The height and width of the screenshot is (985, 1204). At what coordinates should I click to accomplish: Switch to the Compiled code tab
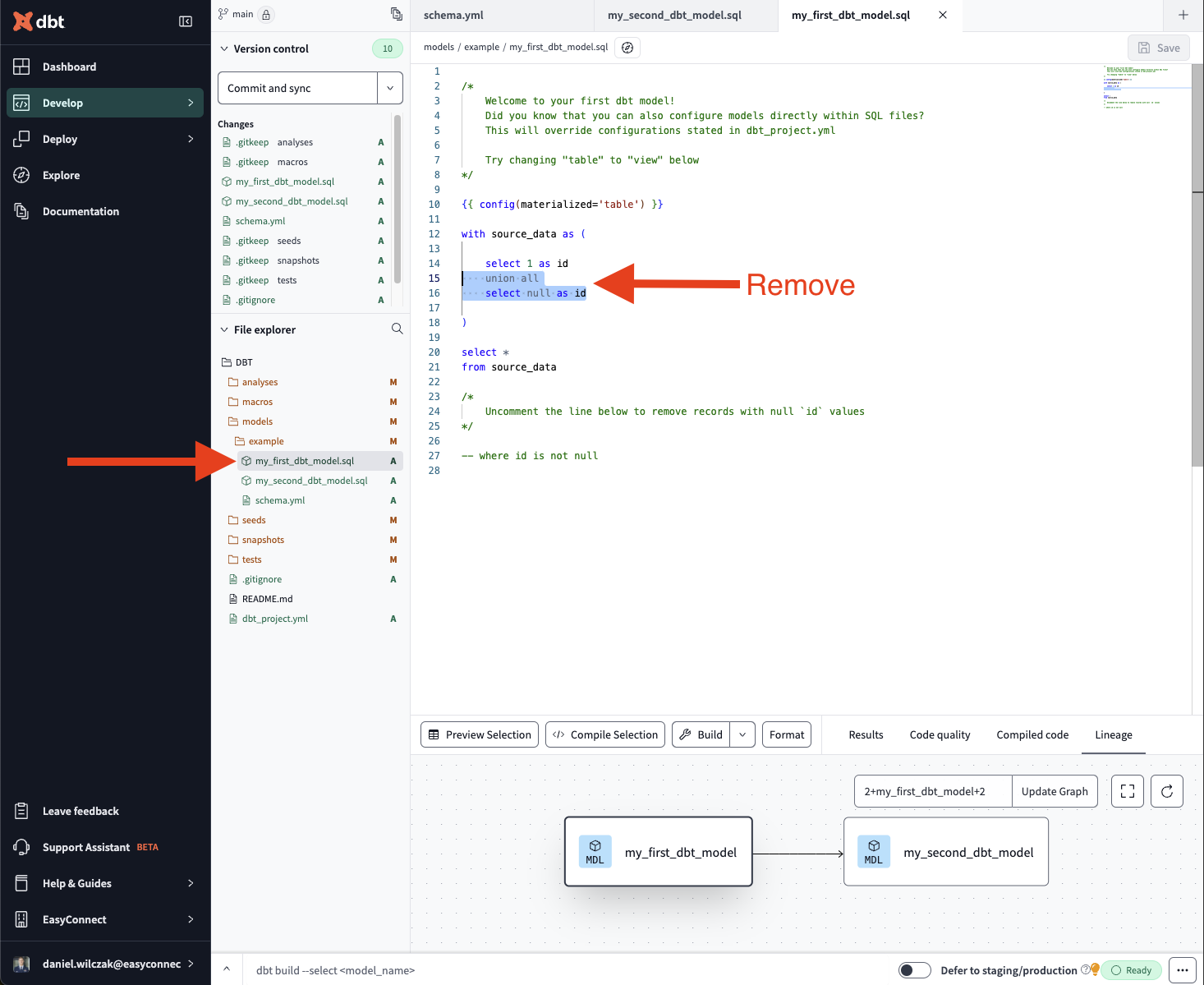(1032, 734)
